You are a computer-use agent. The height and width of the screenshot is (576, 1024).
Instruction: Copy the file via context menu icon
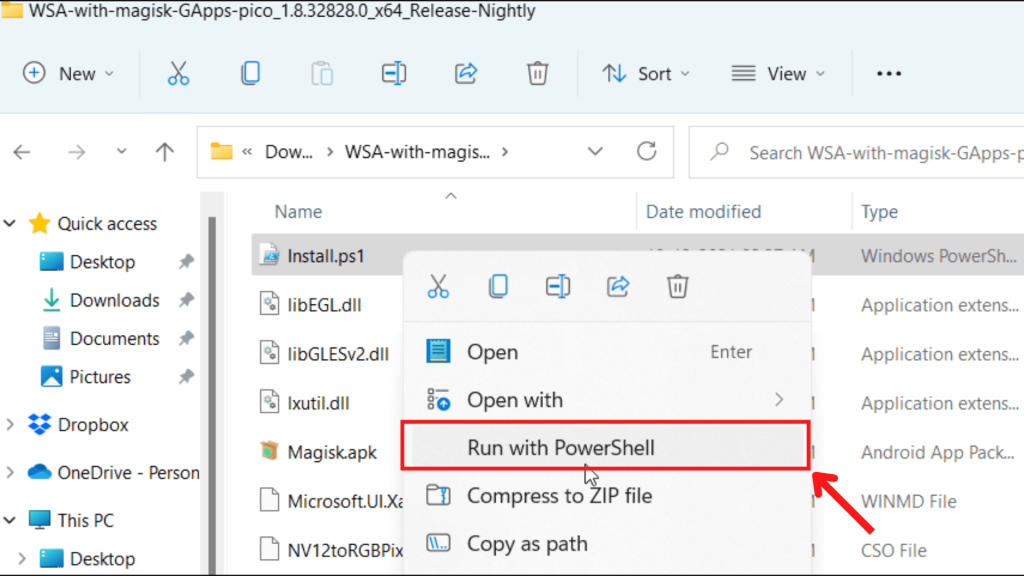pos(498,286)
